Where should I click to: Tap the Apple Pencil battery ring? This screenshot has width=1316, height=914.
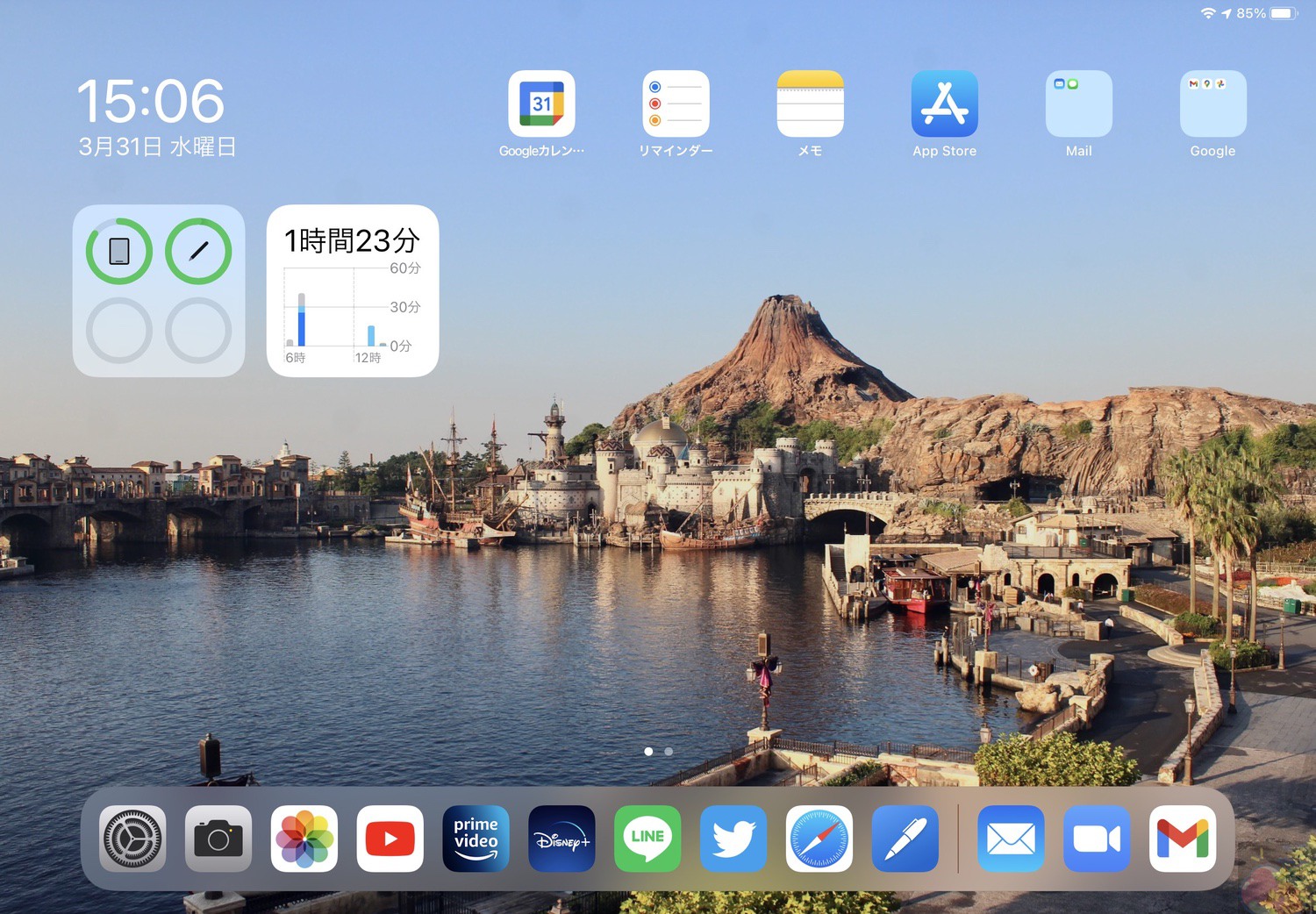[198, 251]
